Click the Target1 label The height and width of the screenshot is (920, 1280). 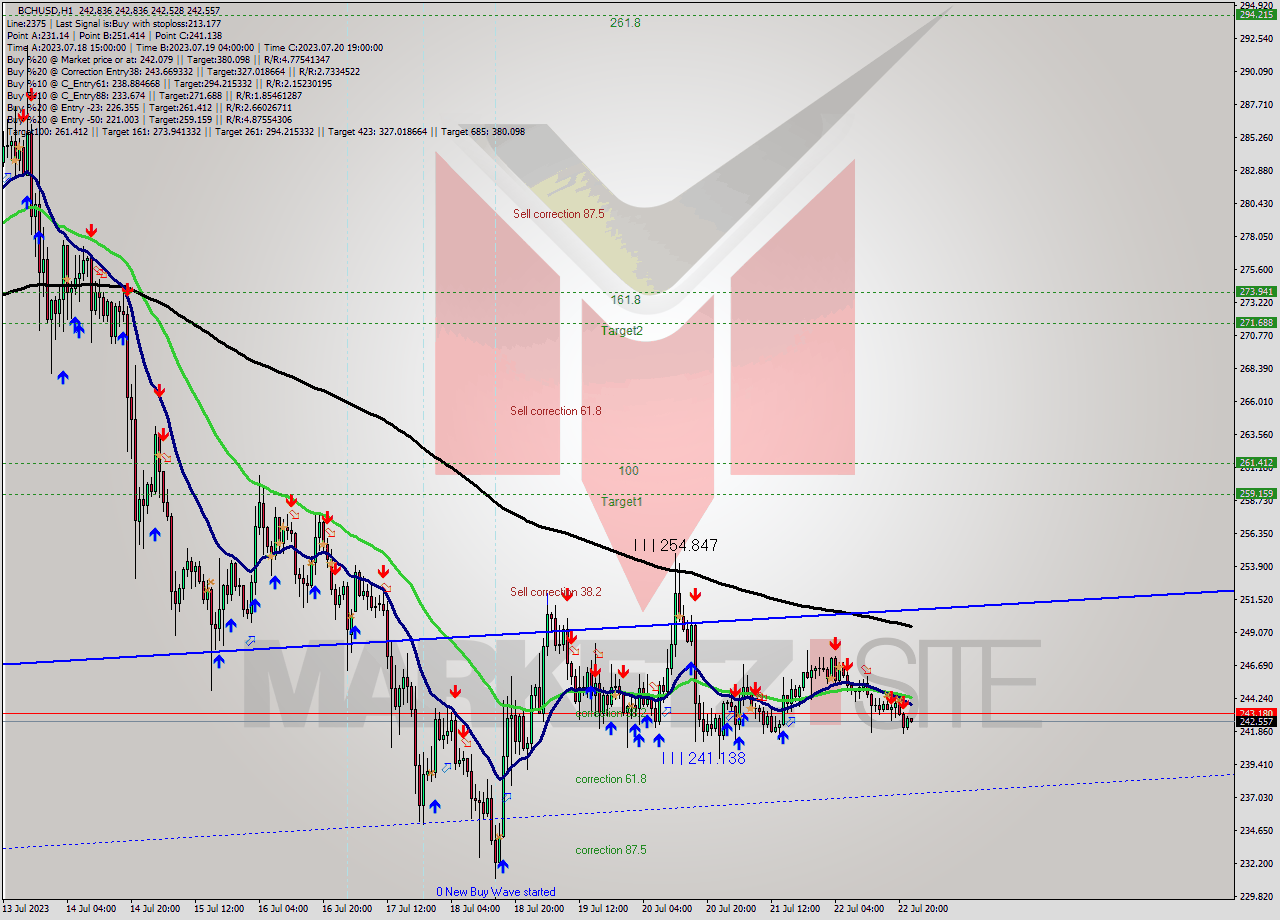point(622,501)
